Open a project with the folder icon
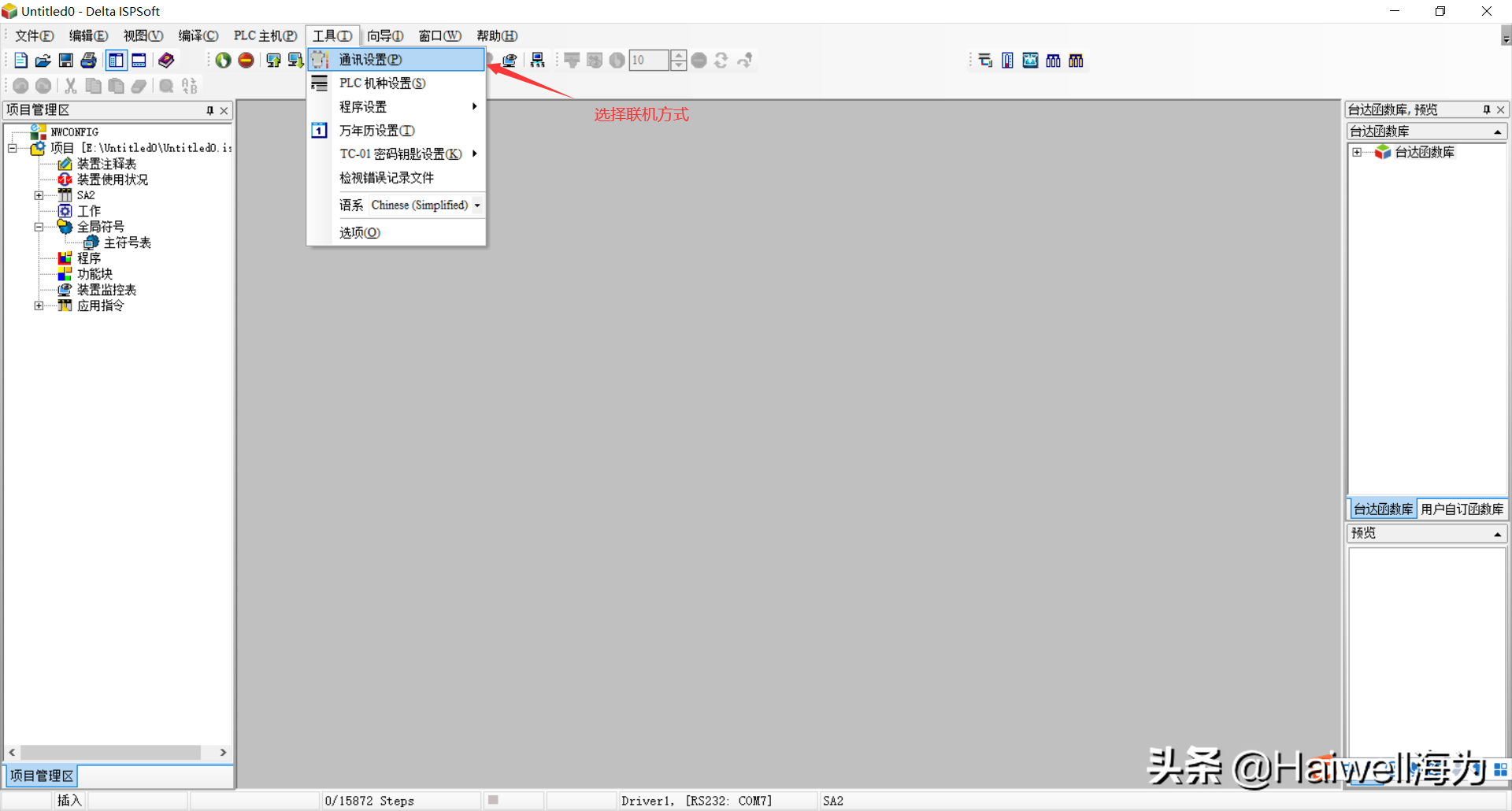The image size is (1512, 811). pyautogui.click(x=43, y=61)
